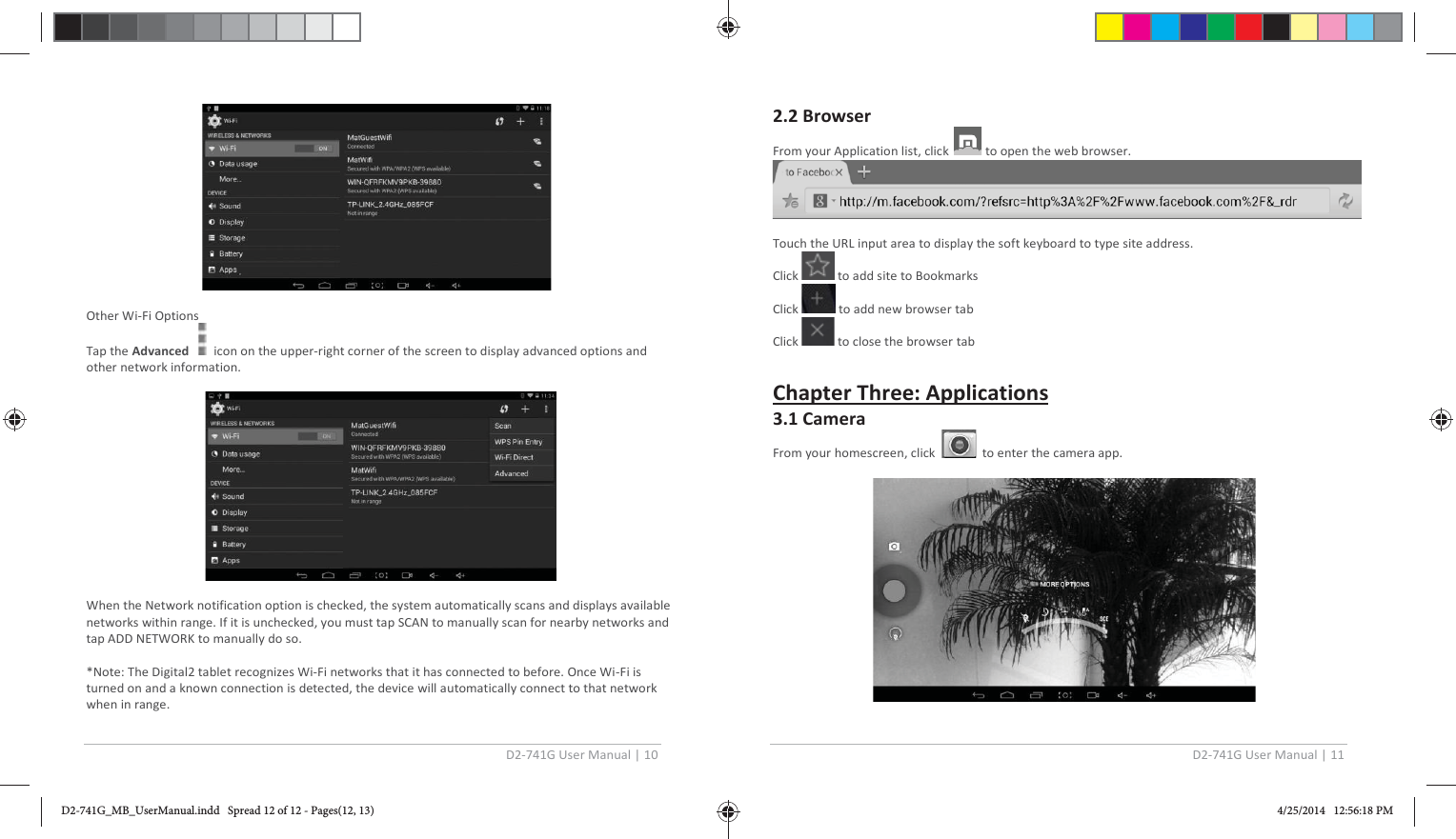Click the '2.2 Browser' section heading
This screenshot has height=839, width=1456.
point(821,116)
